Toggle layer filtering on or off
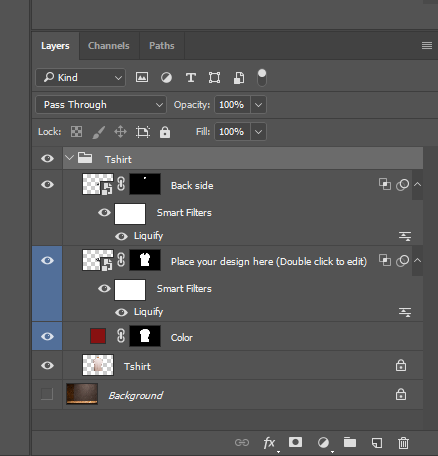The image size is (438, 456). click(262, 78)
